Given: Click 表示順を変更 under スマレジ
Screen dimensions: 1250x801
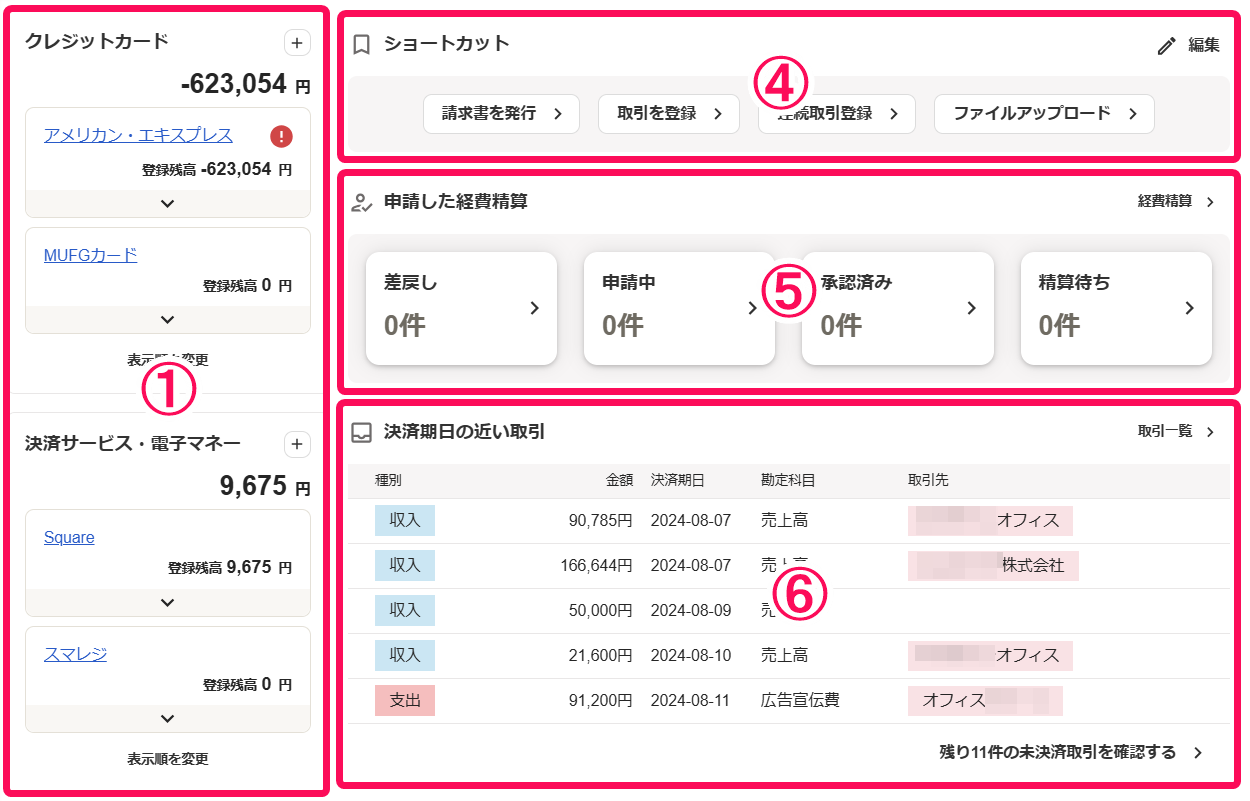Looking at the screenshot, I should click(168, 759).
